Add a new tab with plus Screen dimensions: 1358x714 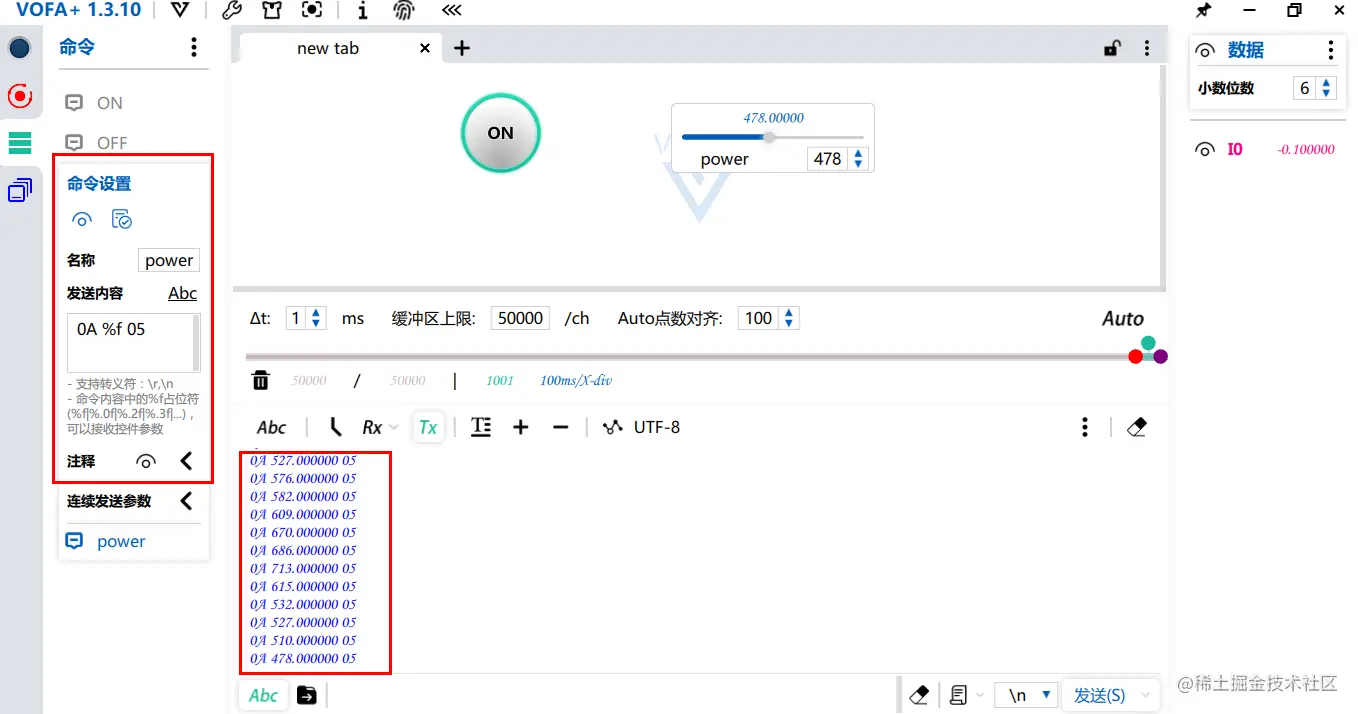[462, 48]
